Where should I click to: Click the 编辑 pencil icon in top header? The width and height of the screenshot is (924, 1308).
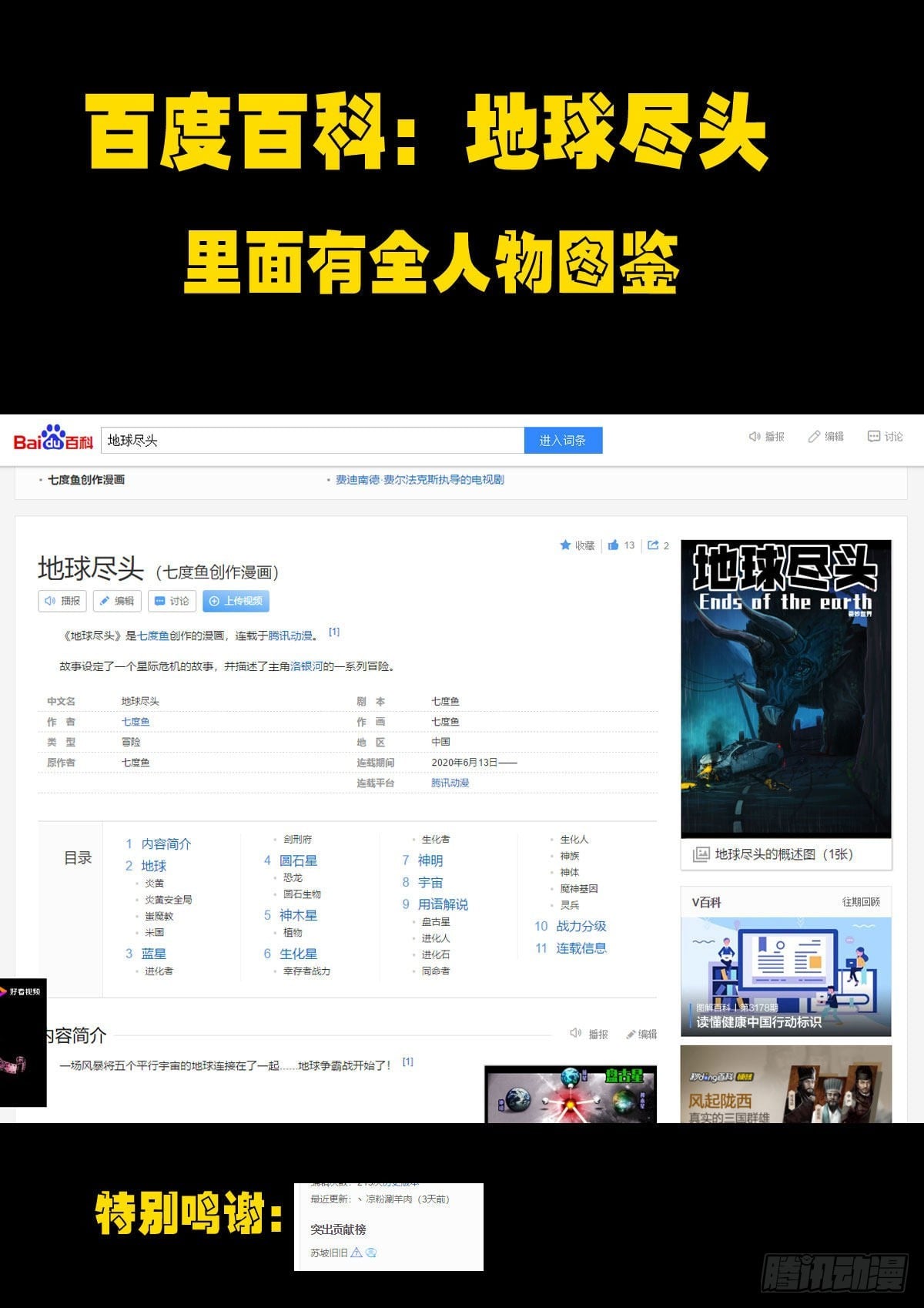(814, 437)
